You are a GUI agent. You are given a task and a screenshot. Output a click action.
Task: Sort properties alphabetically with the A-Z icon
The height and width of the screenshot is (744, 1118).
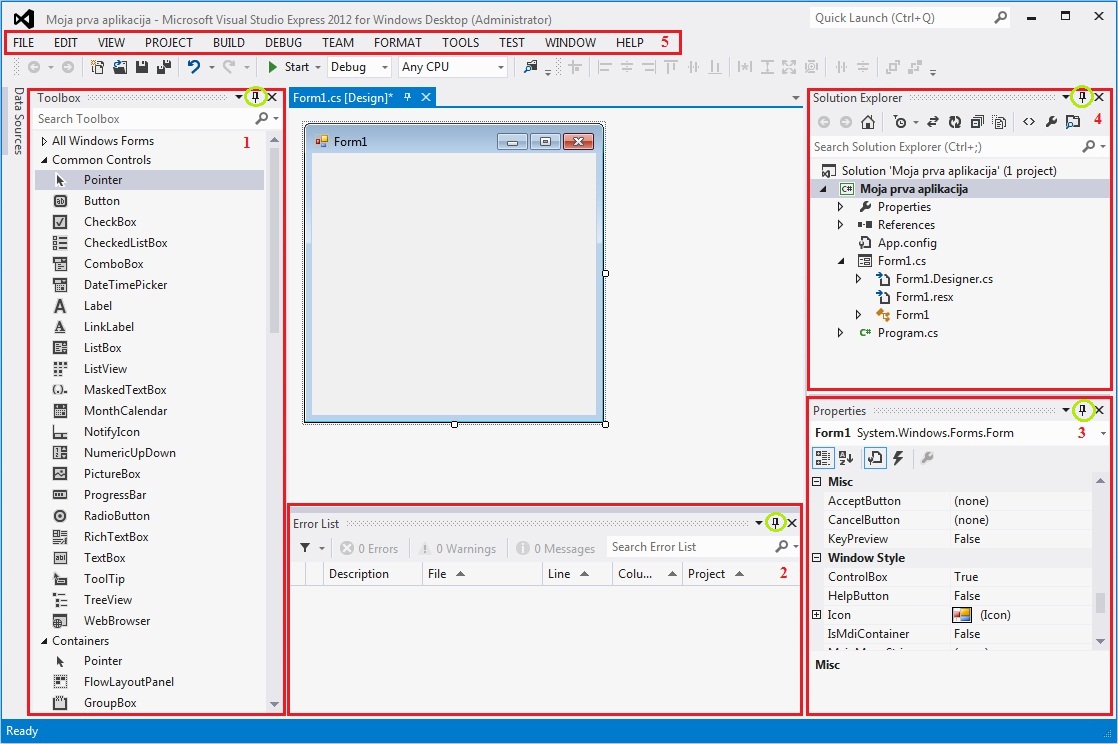pyautogui.click(x=846, y=458)
